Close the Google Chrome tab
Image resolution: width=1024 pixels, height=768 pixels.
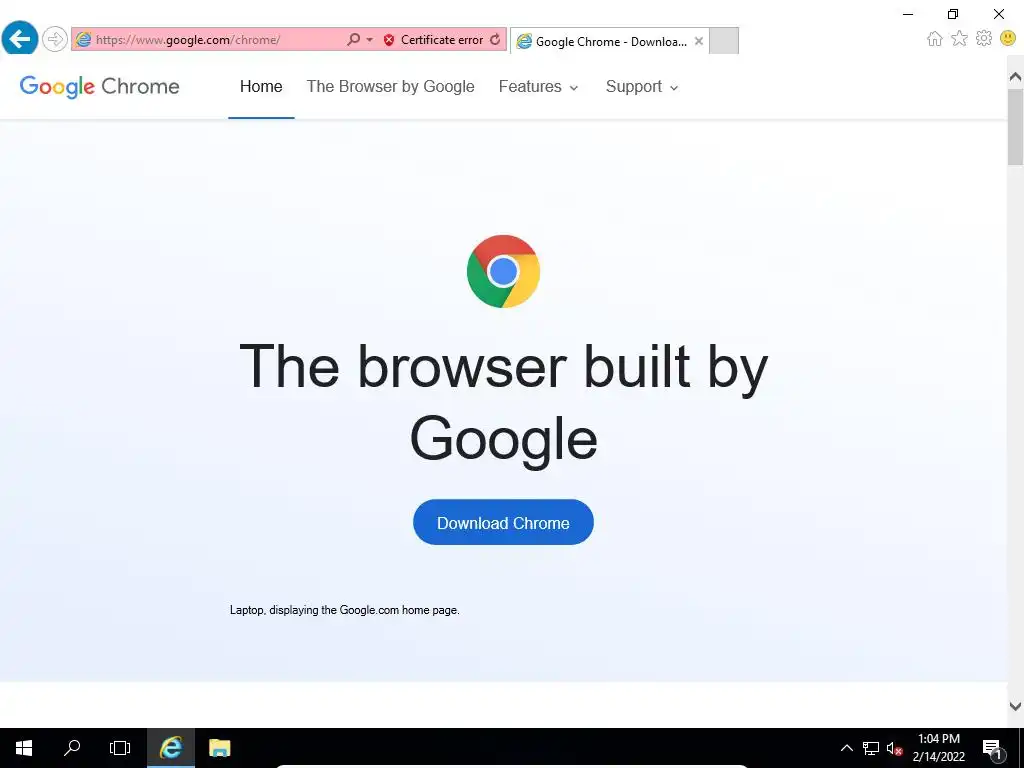tap(699, 41)
